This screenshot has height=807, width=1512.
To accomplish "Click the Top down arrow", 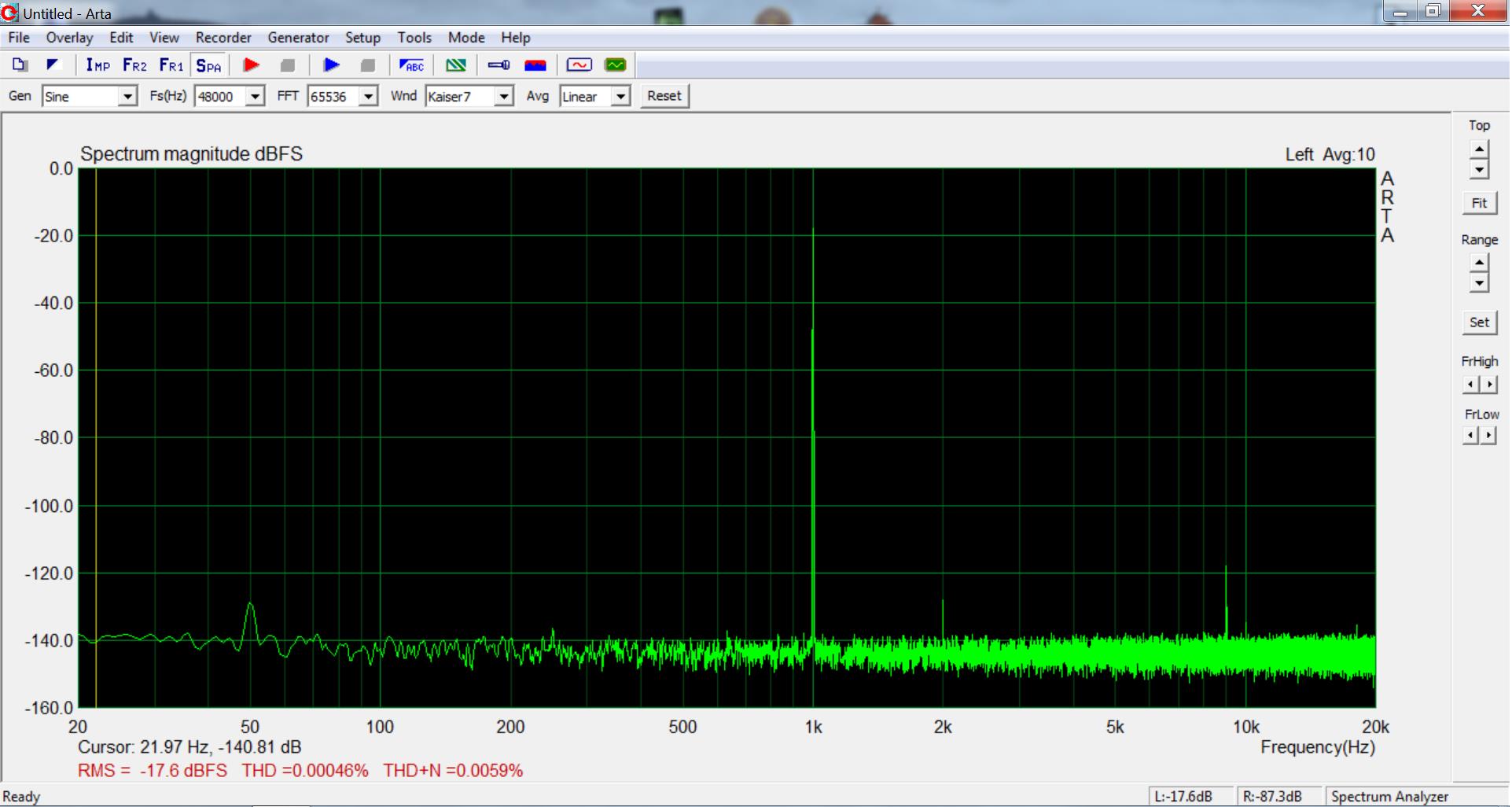I will coord(1480,169).
